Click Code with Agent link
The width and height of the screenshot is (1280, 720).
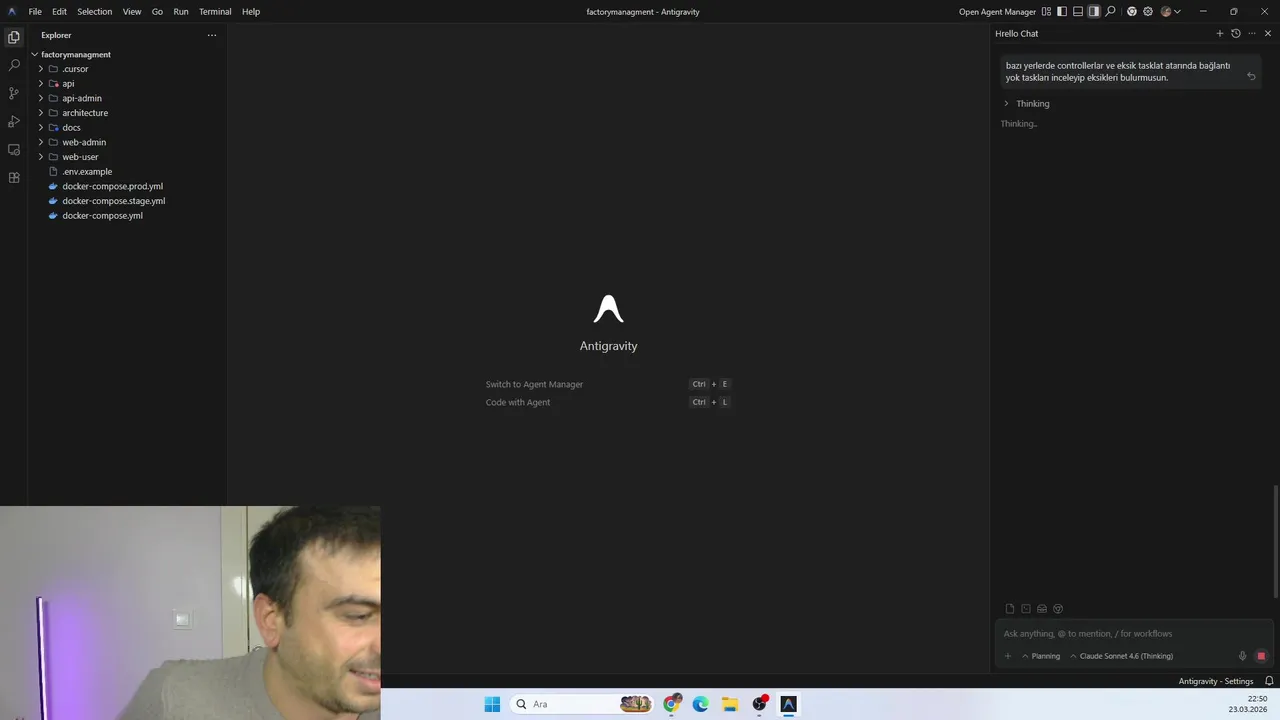[518, 402]
